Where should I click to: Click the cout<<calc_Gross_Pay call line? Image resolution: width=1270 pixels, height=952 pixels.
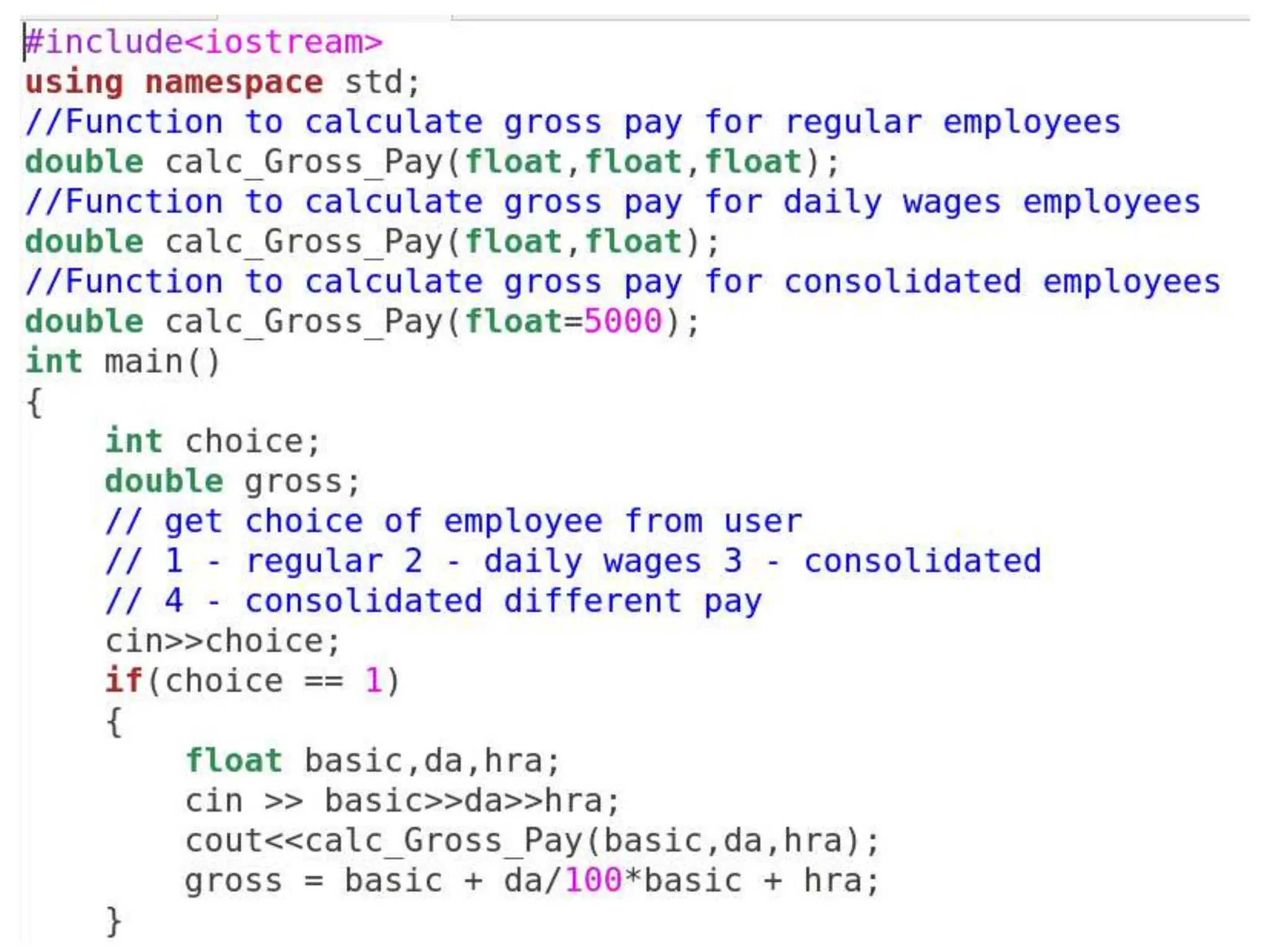point(532,841)
